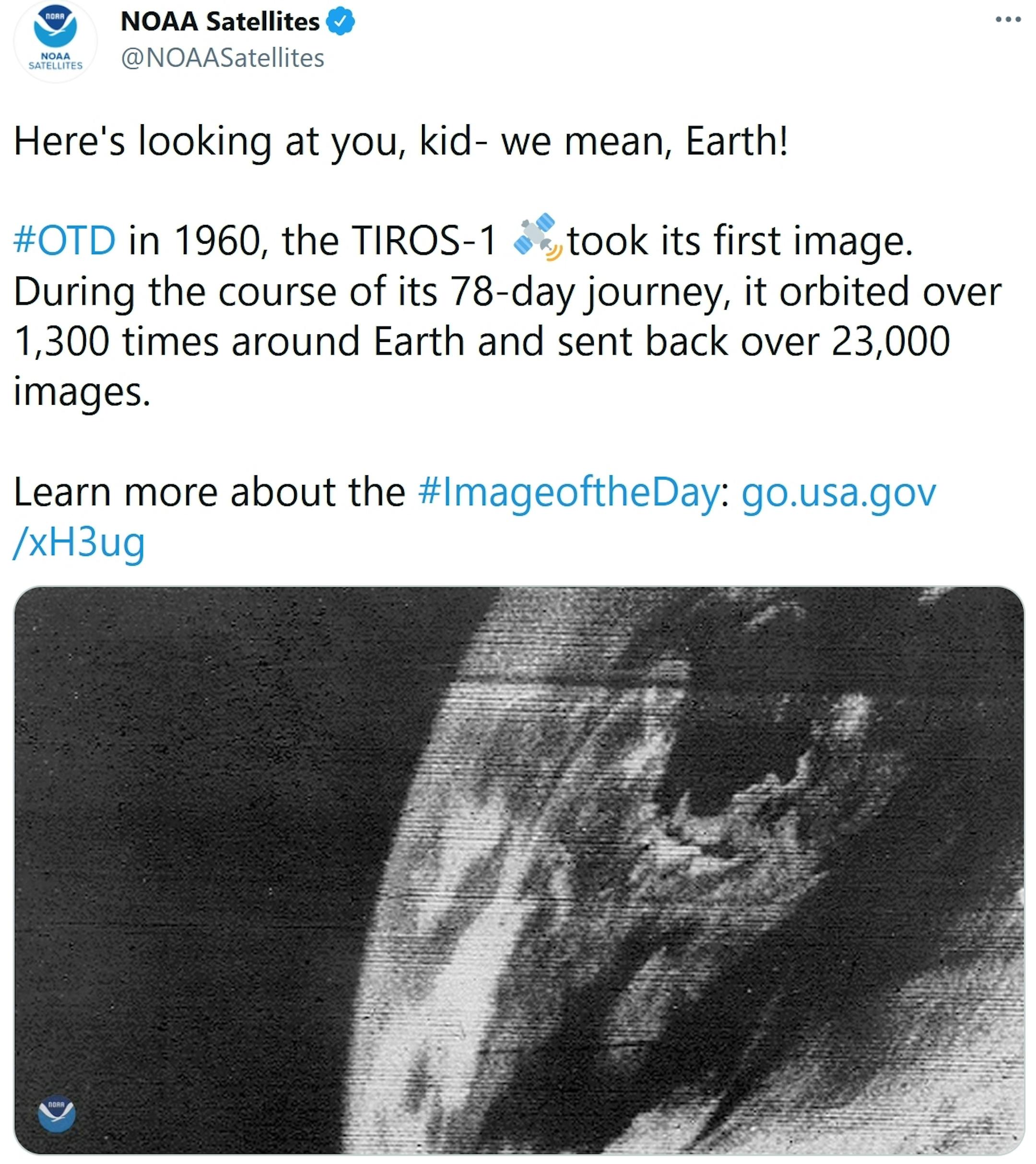Open the #ImageoftheDay hashtag
This screenshot has height=1164, width=1036.
pos(568,492)
